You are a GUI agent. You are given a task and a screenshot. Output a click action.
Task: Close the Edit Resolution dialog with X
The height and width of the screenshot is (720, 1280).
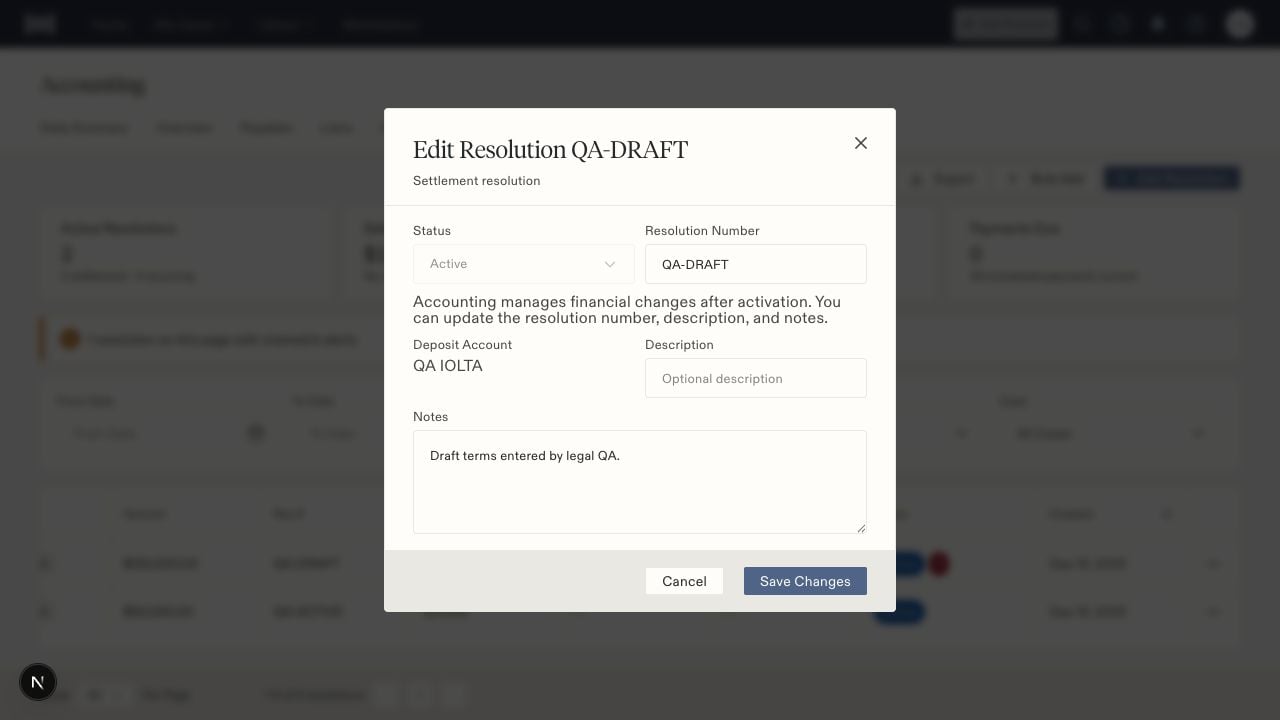click(860, 143)
